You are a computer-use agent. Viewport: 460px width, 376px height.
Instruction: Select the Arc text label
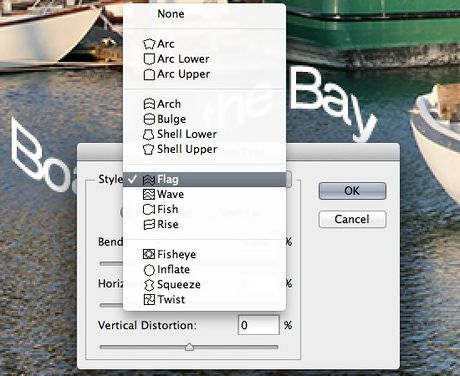(166, 44)
